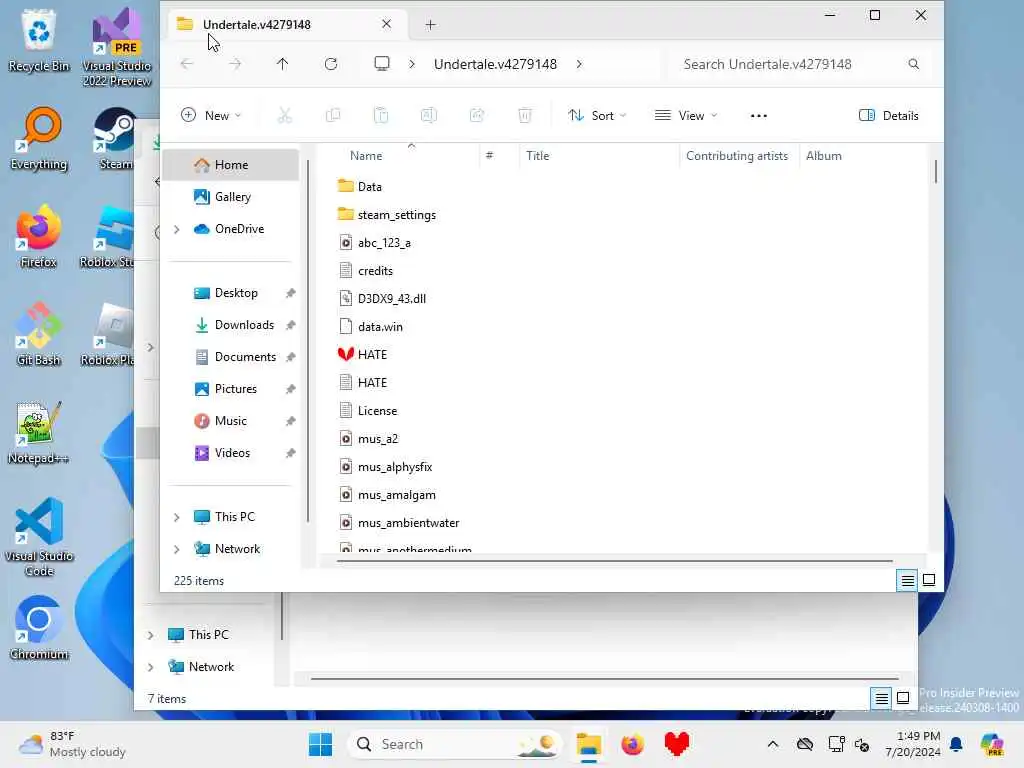Click the # column header

click(498, 155)
